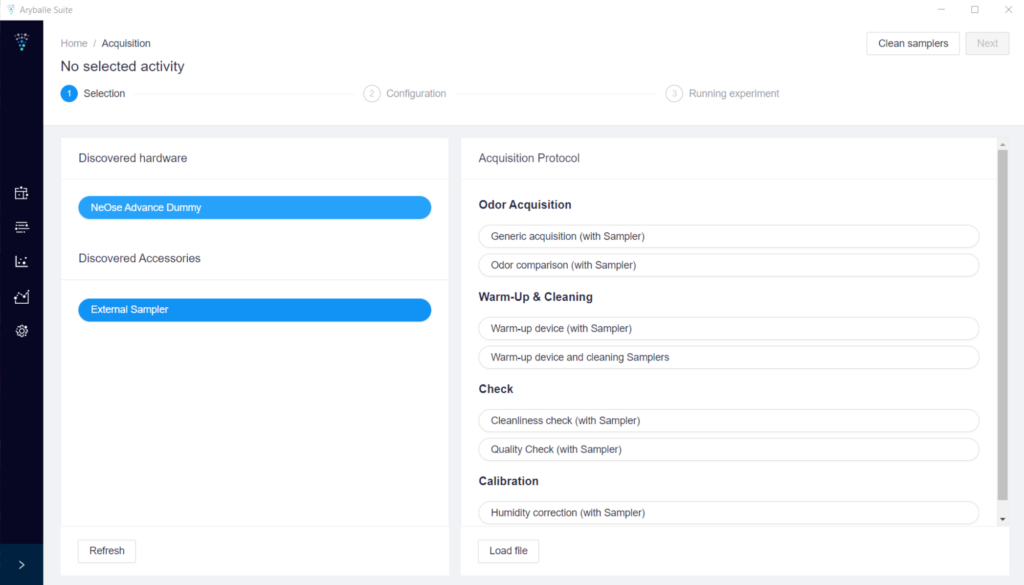Choose Warm-up device (with Sampler)

coord(729,328)
